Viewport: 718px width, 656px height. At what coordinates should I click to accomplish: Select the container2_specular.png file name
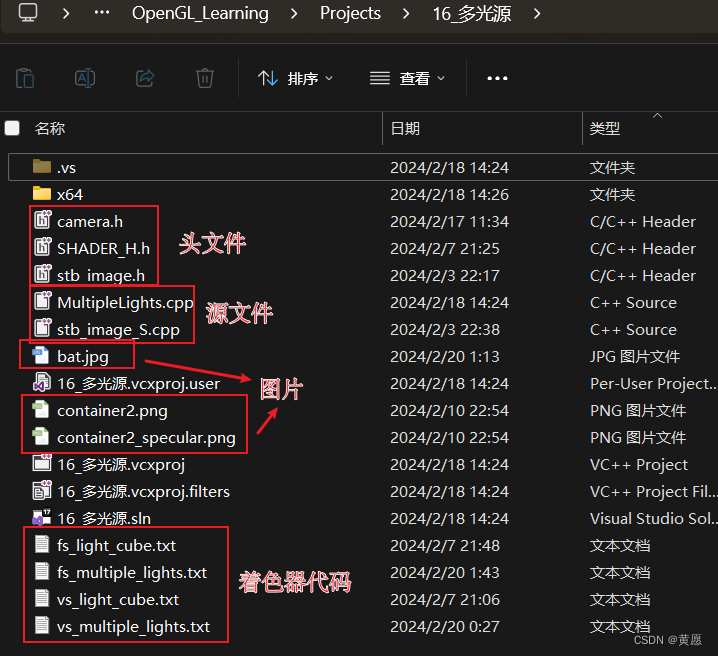click(x=146, y=438)
